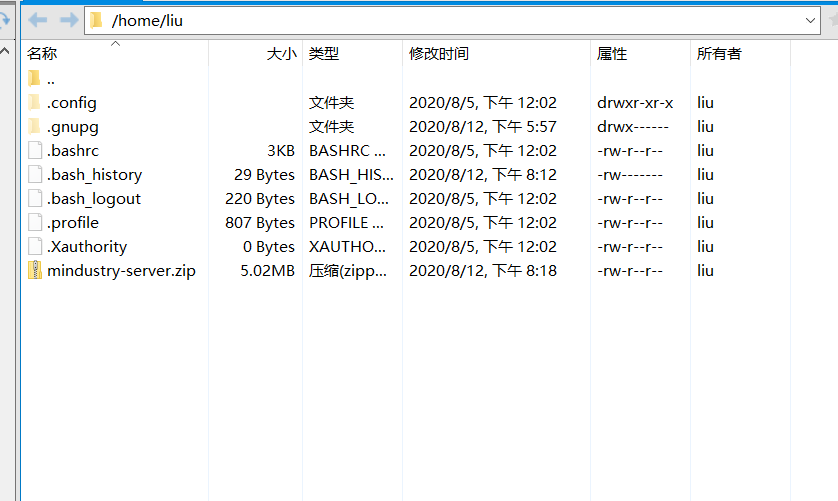838x501 pixels.
Task: Sort by 修改时间 column header
Action: click(438, 54)
